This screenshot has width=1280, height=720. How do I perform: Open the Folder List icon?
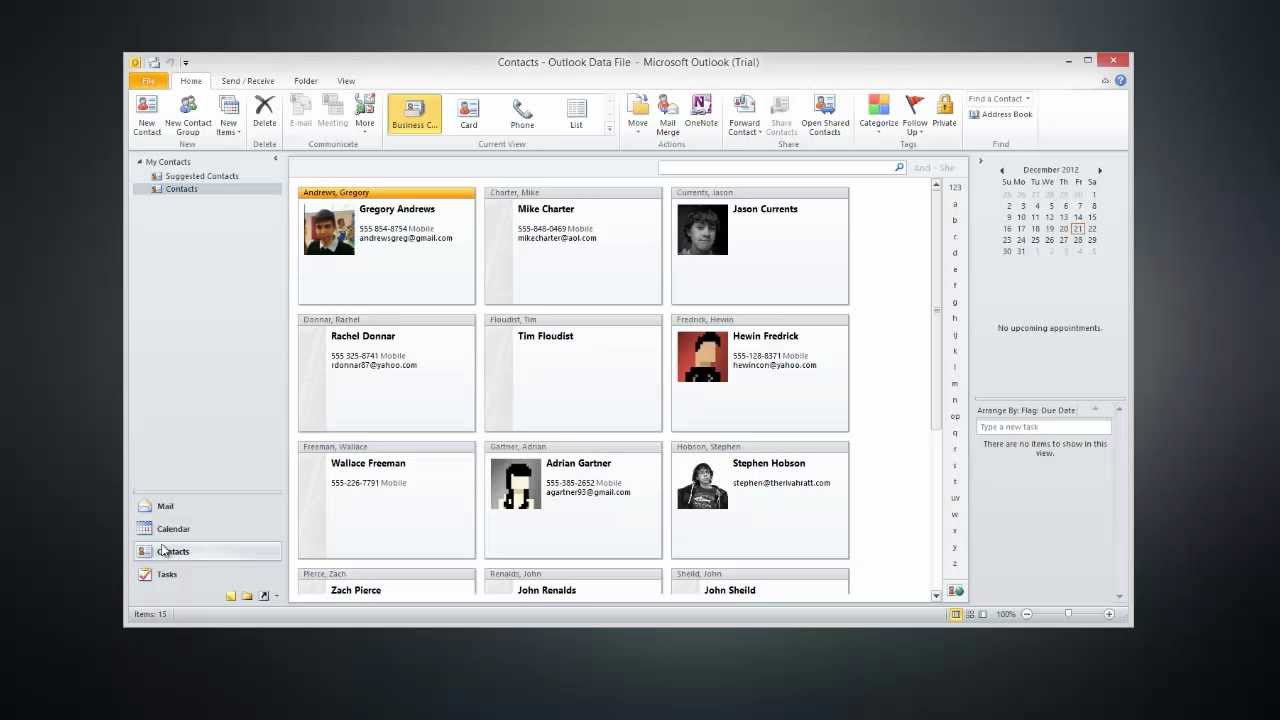pyautogui.click(x=247, y=596)
